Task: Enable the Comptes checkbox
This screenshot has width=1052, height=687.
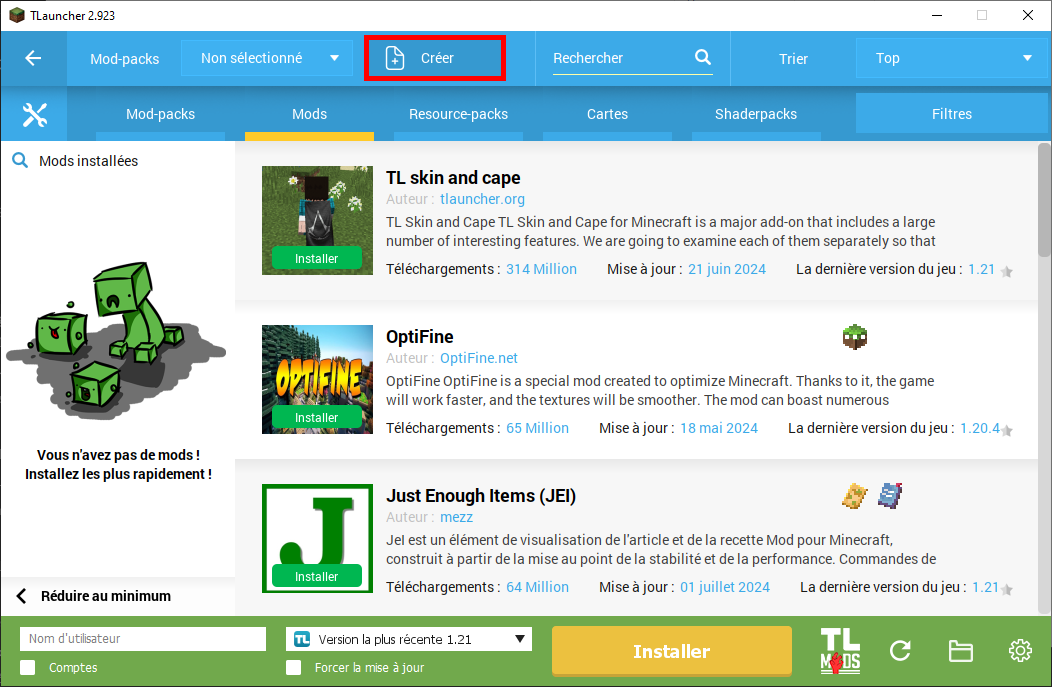Action: [28, 667]
